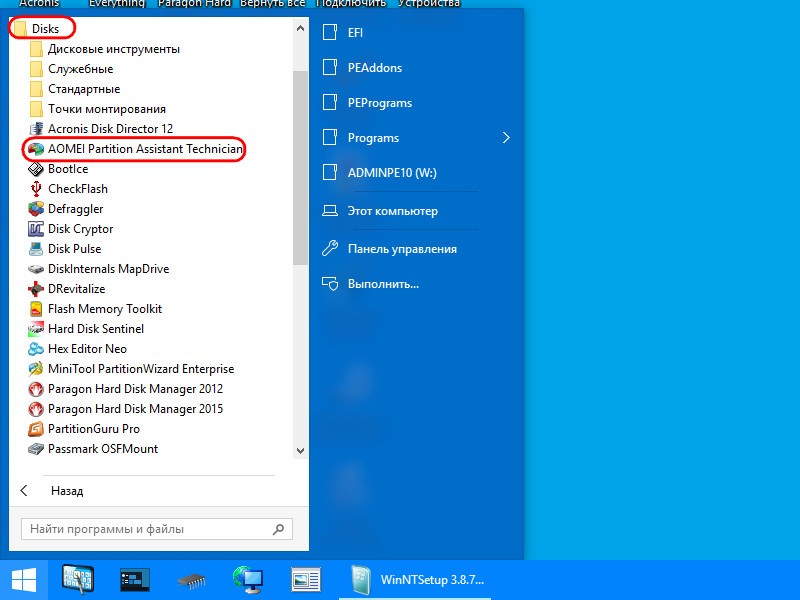
Task: Open the Acronis Disk Director 12 icon
Action: pos(36,129)
